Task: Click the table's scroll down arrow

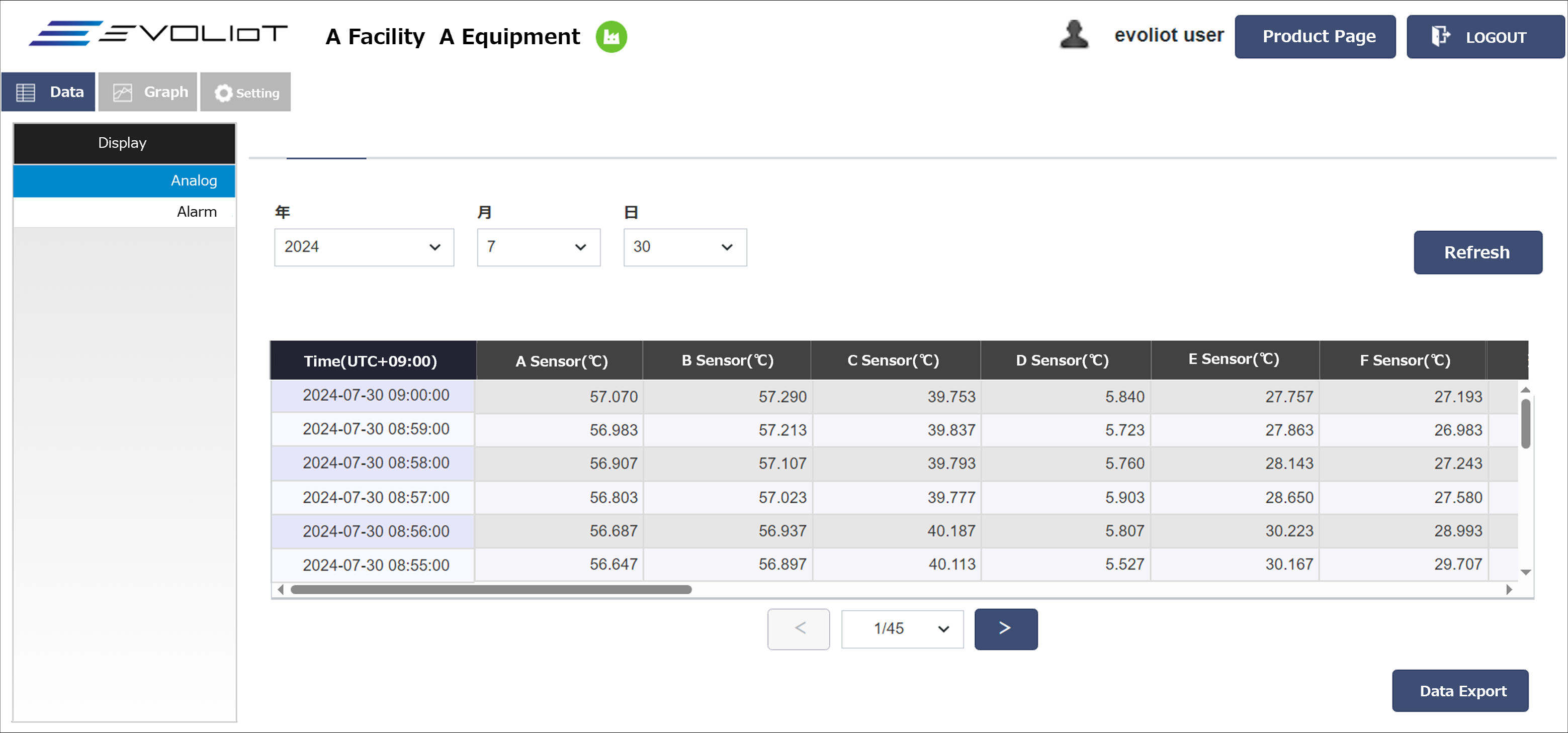Action: (1525, 572)
